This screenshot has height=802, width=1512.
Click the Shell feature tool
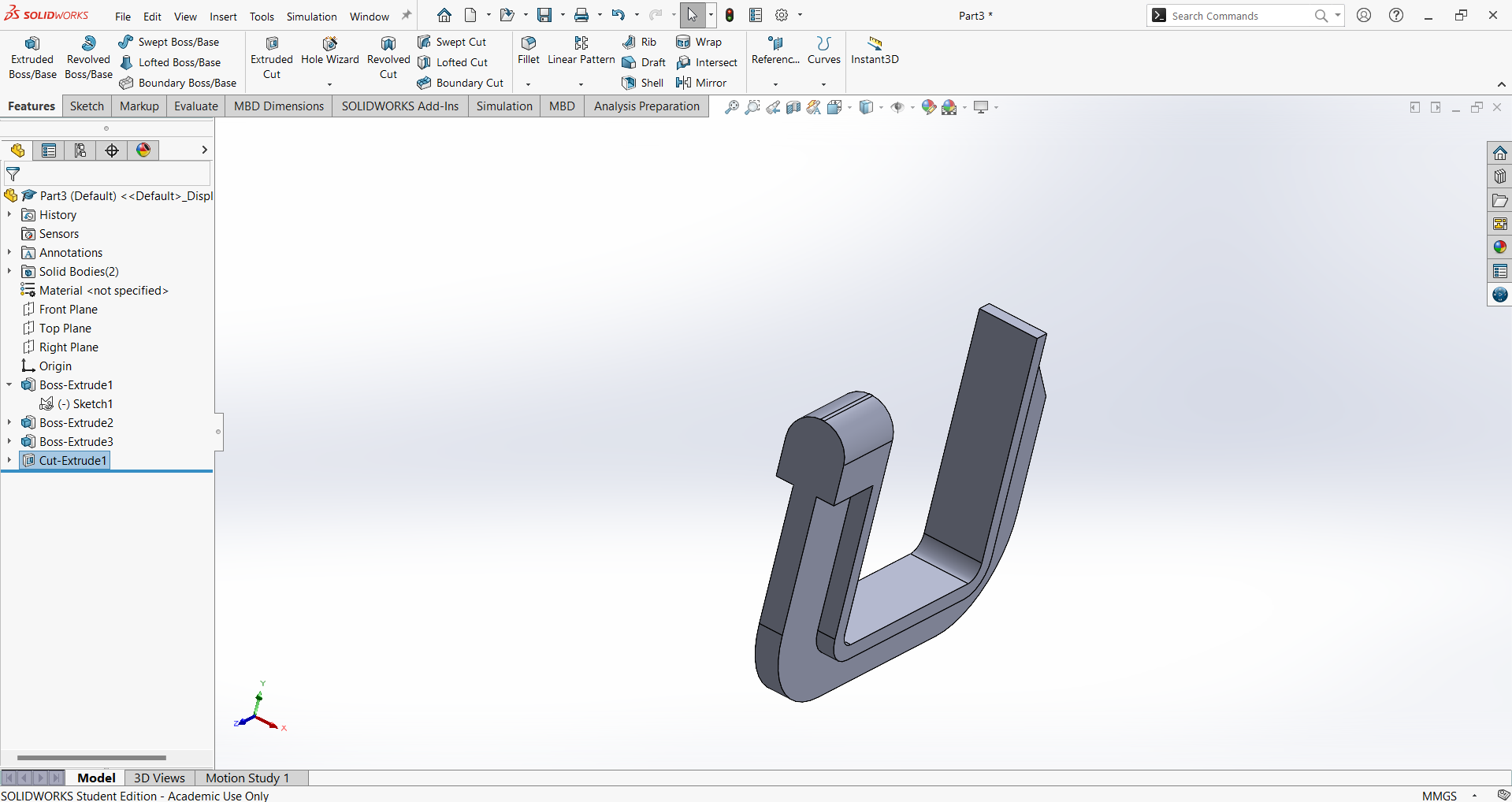[642, 83]
